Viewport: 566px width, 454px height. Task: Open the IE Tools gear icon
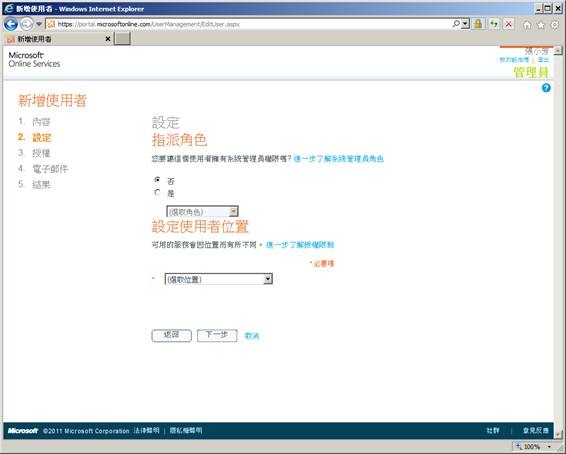tap(554, 25)
